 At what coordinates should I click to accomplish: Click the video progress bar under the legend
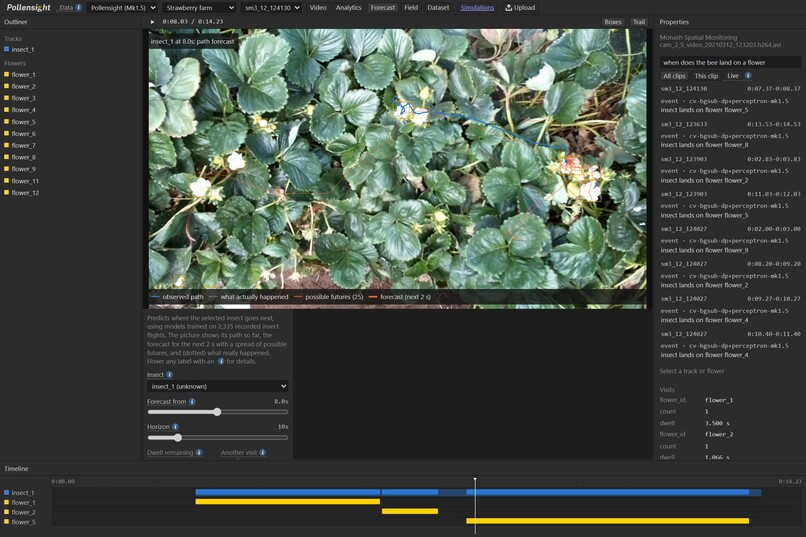397,307
